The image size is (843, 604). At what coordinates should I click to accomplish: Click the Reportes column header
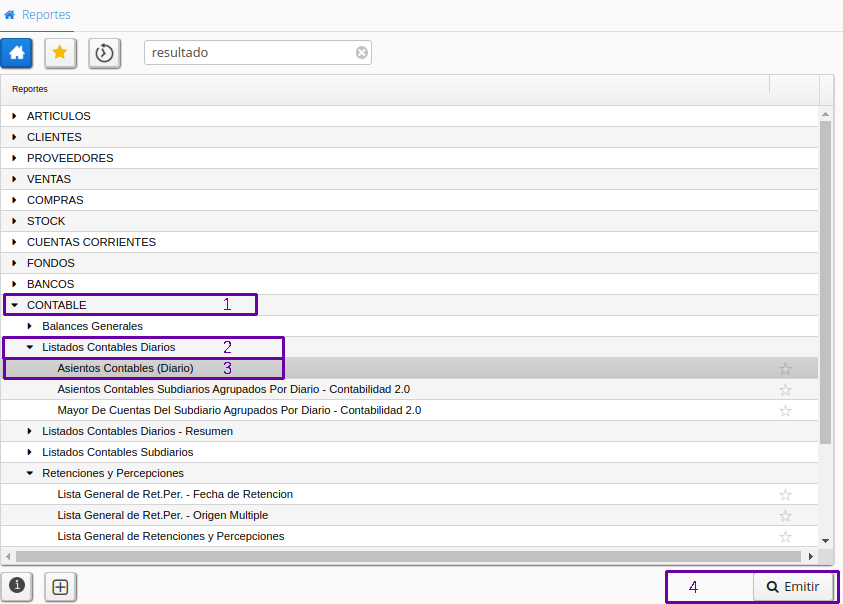click(385, 89)
